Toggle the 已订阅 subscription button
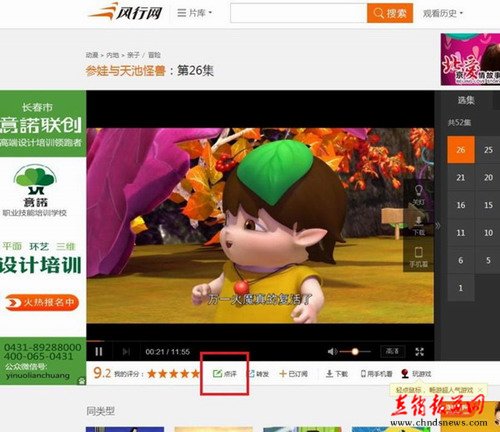This screenshot has width=500, height=432. pyautogui.click(x=293, y=374)
